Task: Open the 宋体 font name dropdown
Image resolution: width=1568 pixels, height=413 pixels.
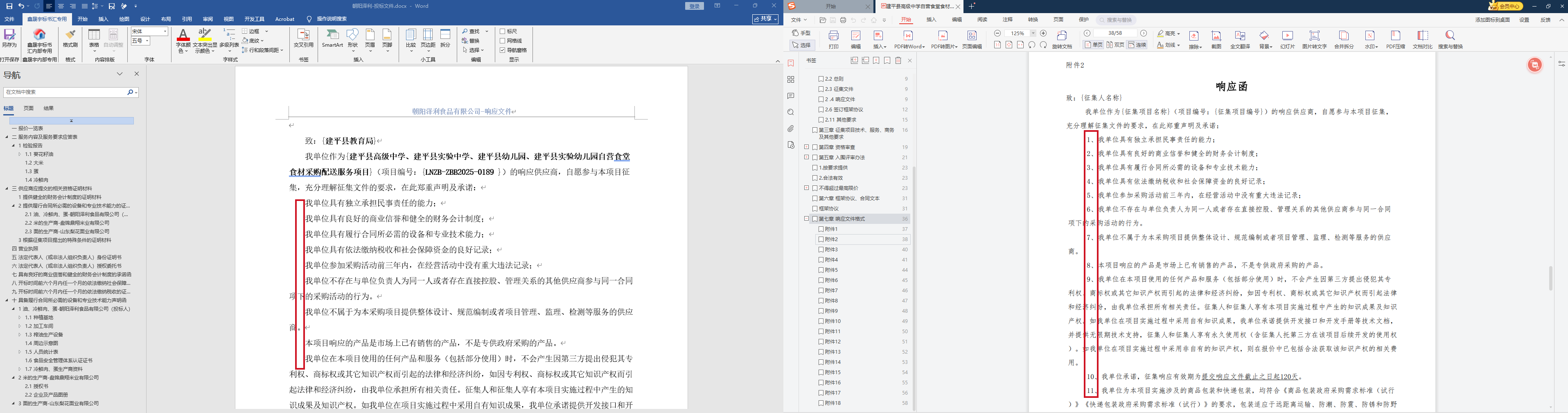Action: point(165,31)
